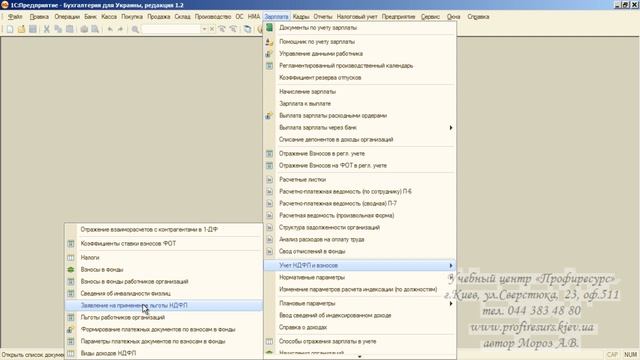Open the Производство menu
The image size is (640, 360).
213,17
